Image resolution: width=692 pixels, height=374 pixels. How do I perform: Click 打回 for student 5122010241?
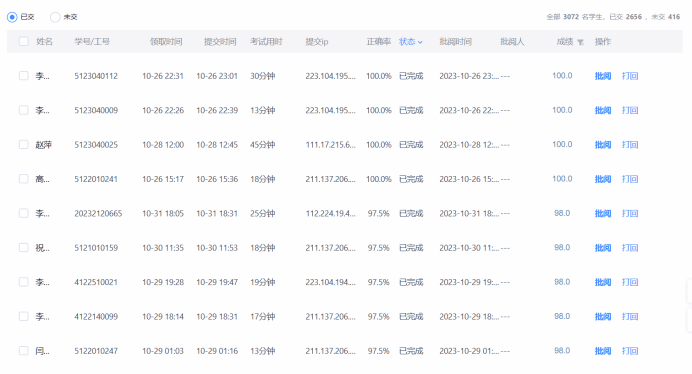pyautogui.click(x=630, y=179)
